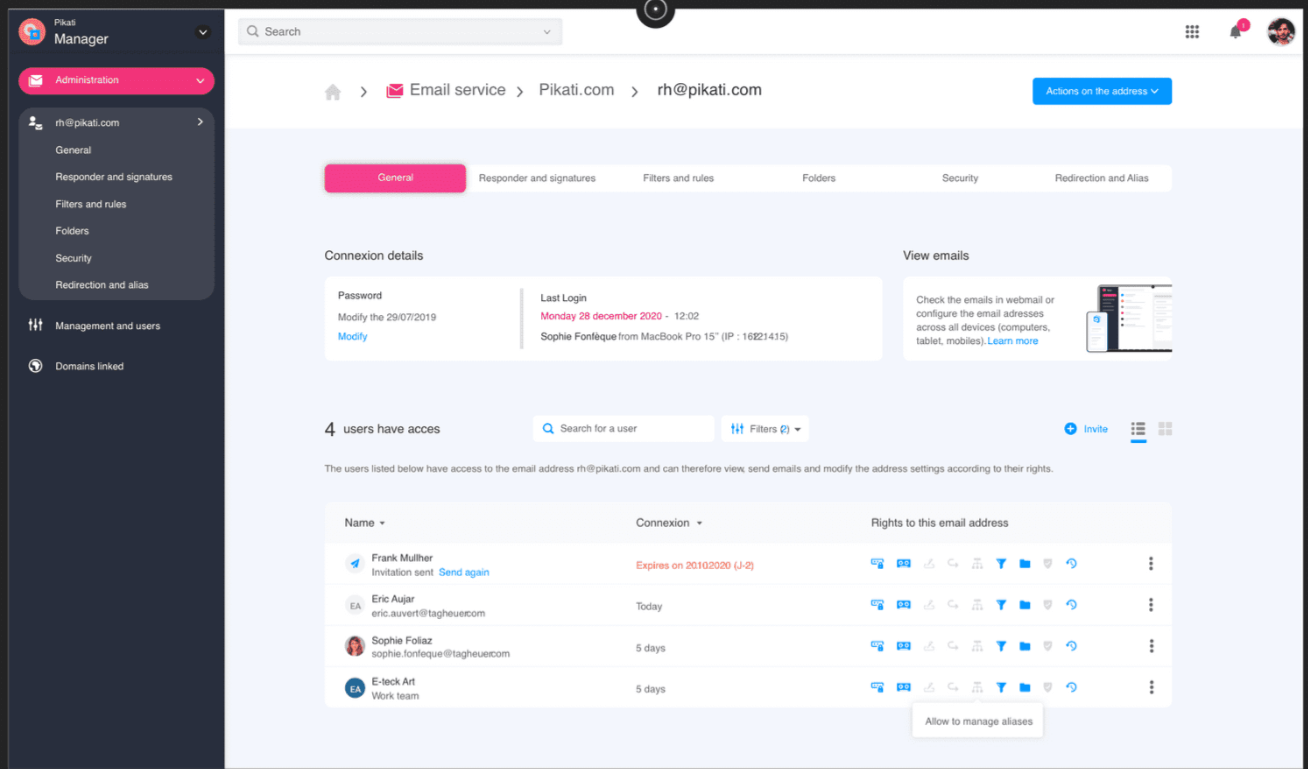Open the apps grid launcher icon
The image size is (1308, 769).
[1192, 32]
